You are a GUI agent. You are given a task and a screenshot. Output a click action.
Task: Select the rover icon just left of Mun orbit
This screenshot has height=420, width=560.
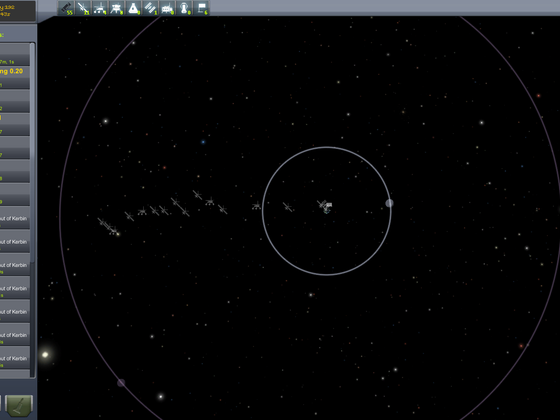[x=256, y=206]
